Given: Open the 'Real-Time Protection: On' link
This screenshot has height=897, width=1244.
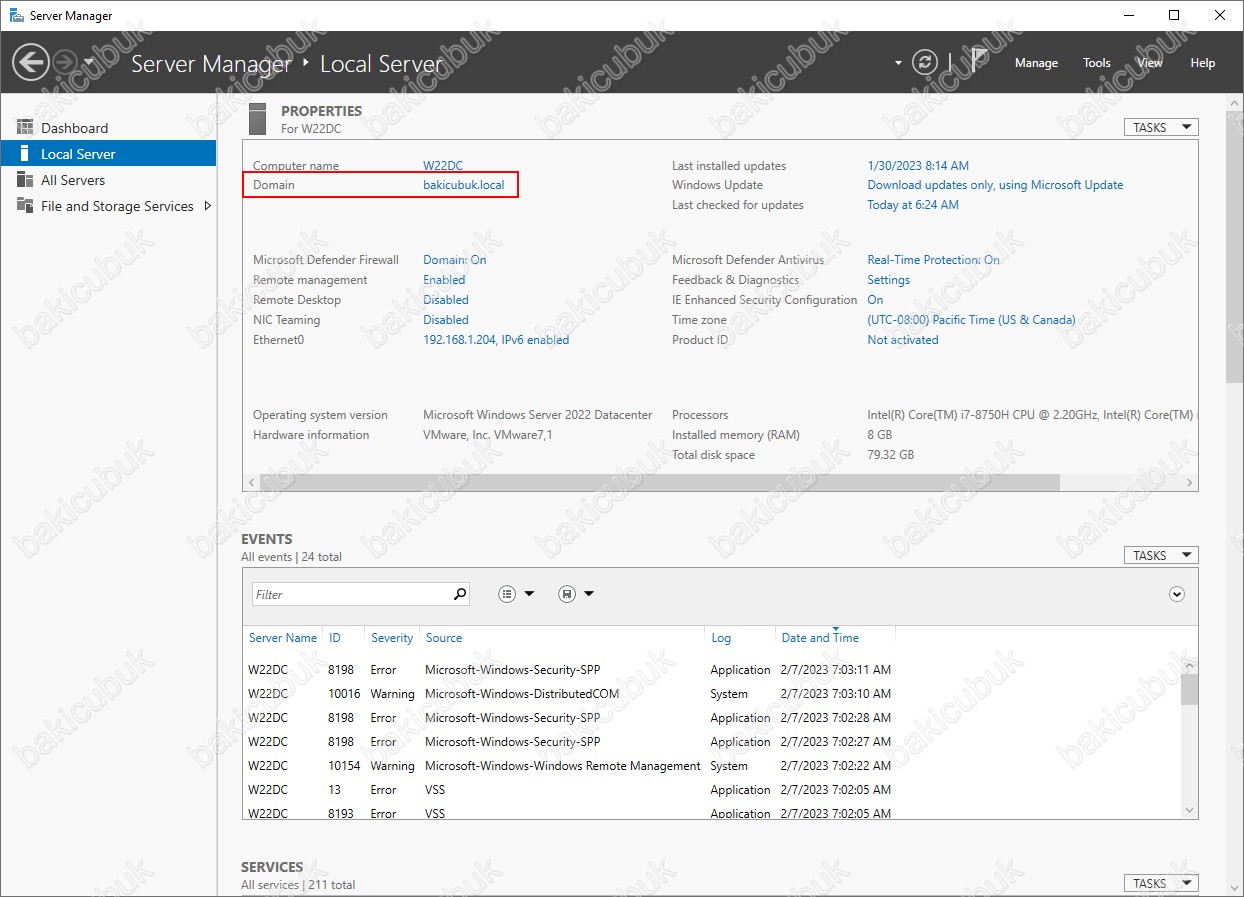Looking at the screenshot, I should [x=933, y=260].
